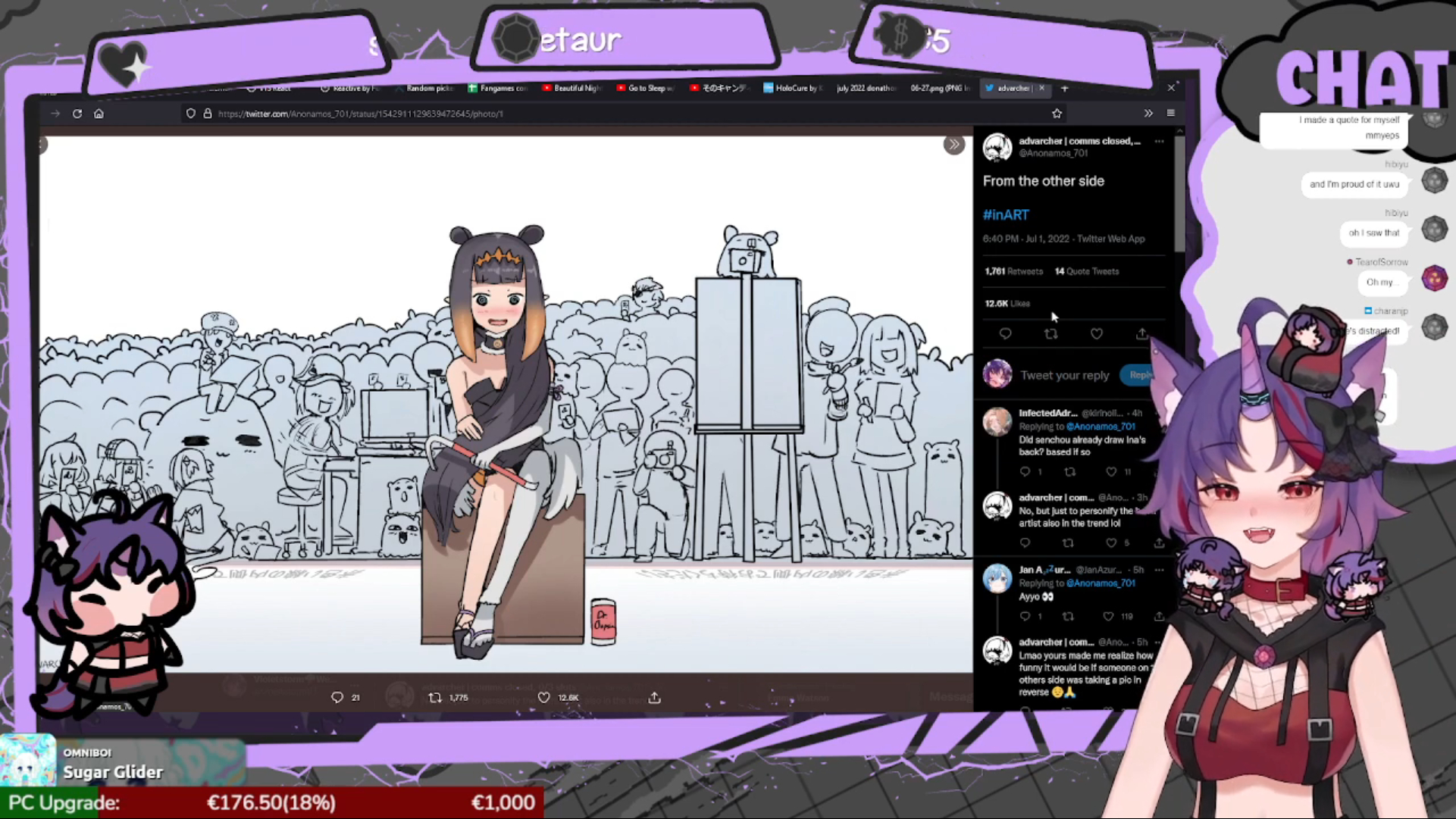1456x819 pixels.
Task: Share the tweet from the image bar
Action: [655, 698]
